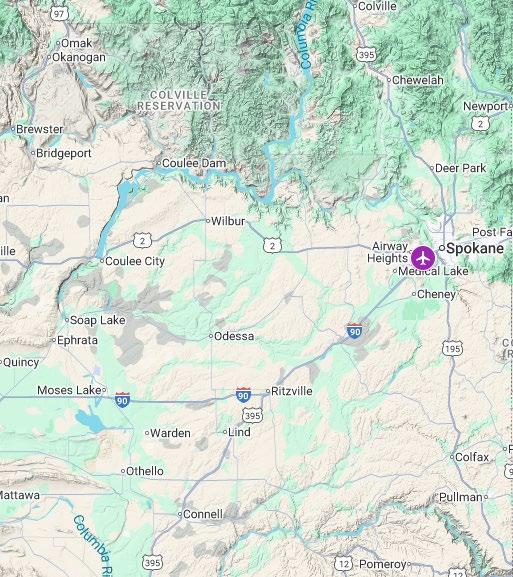Viewport: 513px width, 577px height.
Task: Click the US 2 shield east of Wilbur
Action: click(x=272, y=245)
